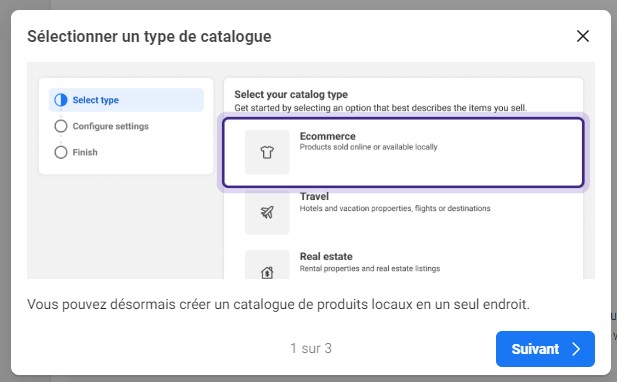Click the Suivant button
Viewport: 617px width, 382px height.
coord(545,349)
